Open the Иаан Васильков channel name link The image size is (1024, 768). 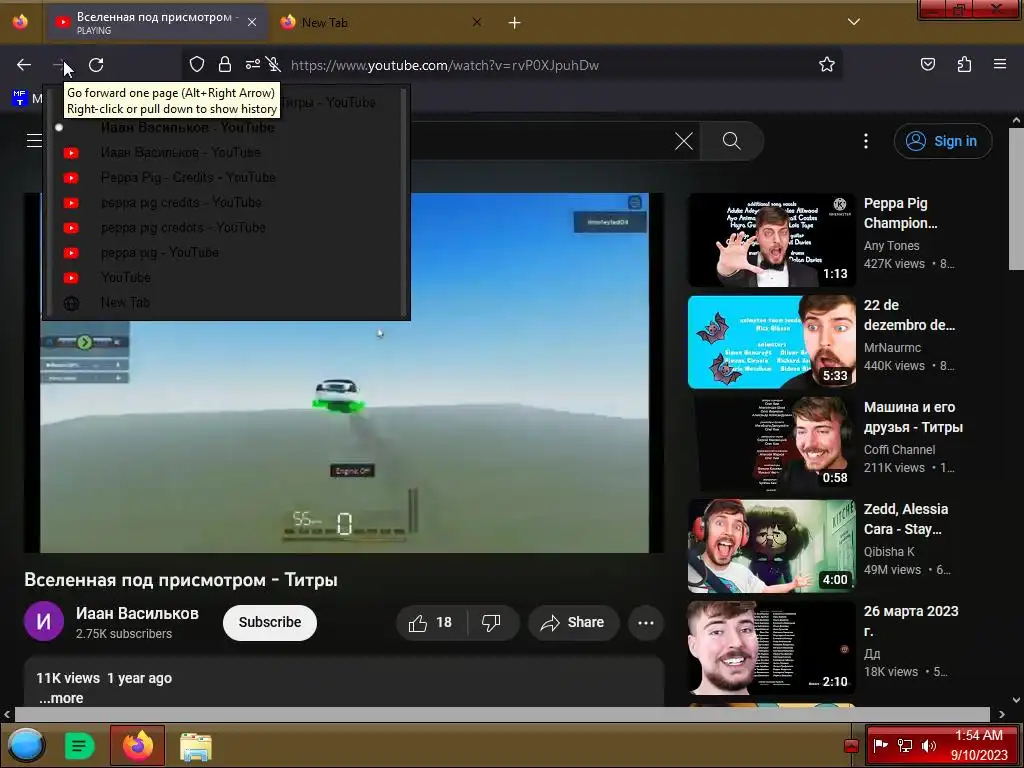coord(137,613)
